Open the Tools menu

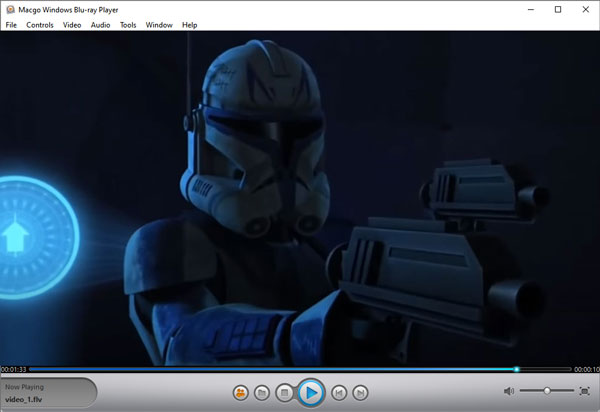(128, 25)
